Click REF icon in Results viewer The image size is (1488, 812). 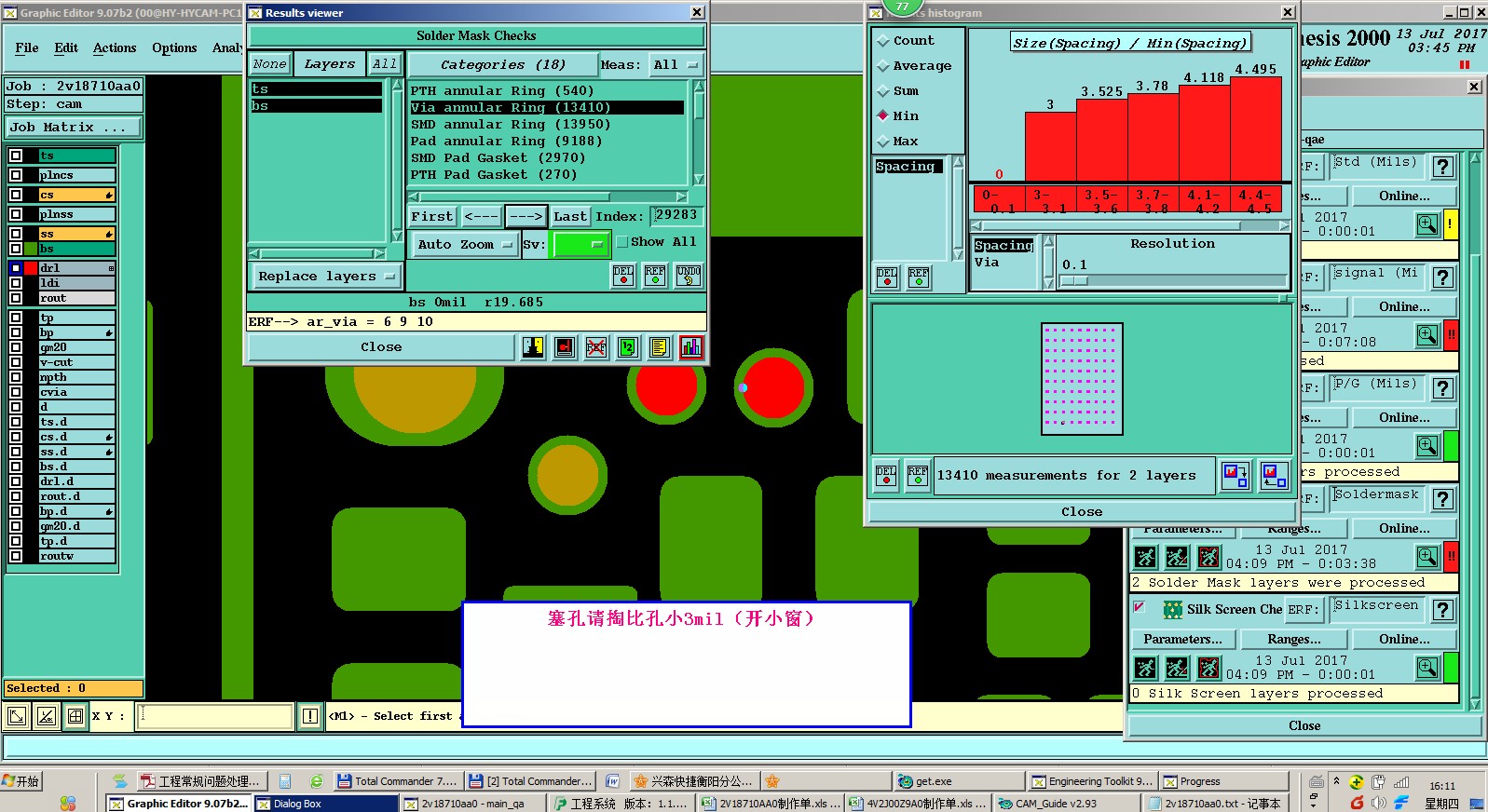[x=655, y=275]
